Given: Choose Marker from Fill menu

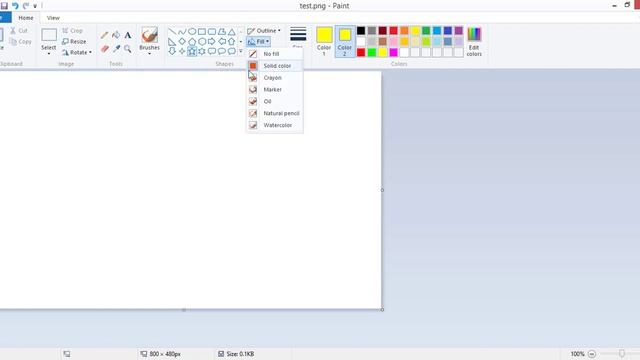Looking at the screenshot, I should pyautogui.click(x=275, y=89).
